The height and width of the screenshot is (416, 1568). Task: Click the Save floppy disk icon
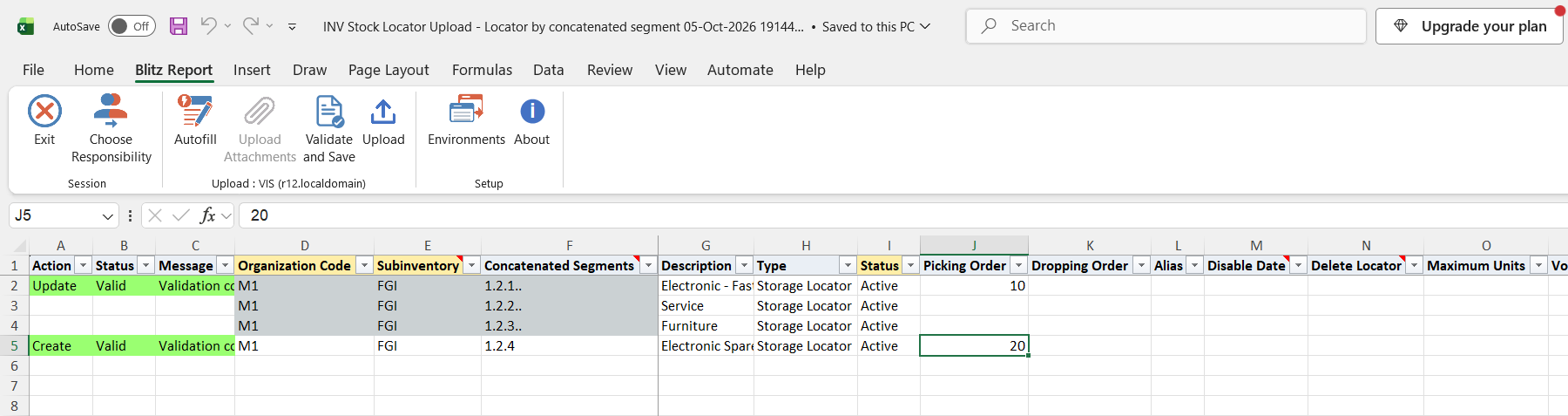[x=179, y=26]
